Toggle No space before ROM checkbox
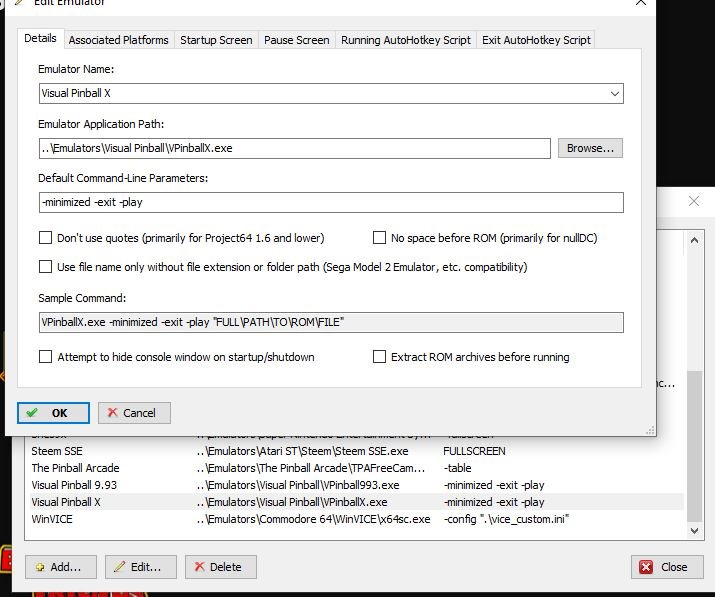 click(379, 238)
